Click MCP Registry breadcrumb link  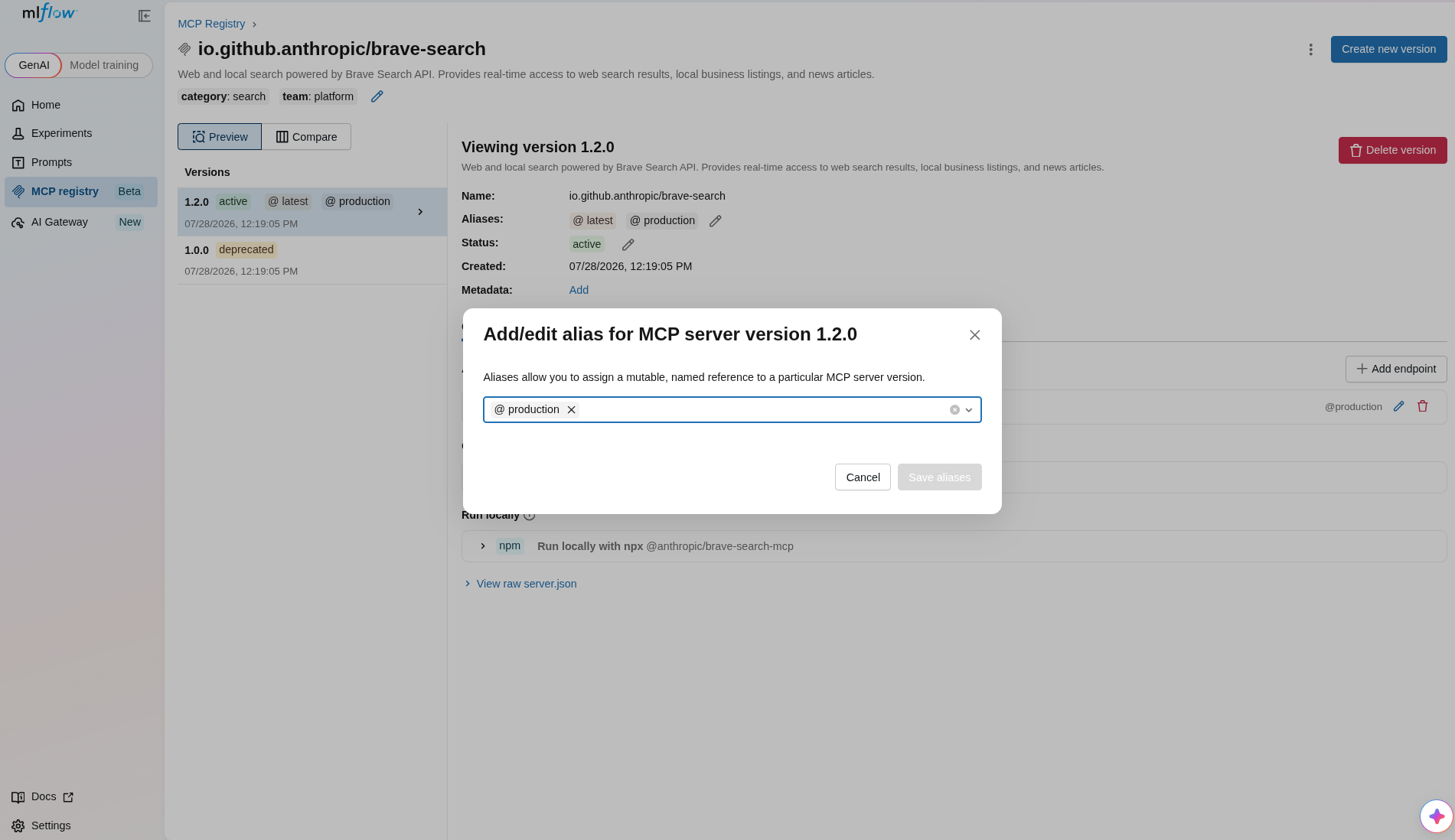pyautogui.click(x=211, y=24)
